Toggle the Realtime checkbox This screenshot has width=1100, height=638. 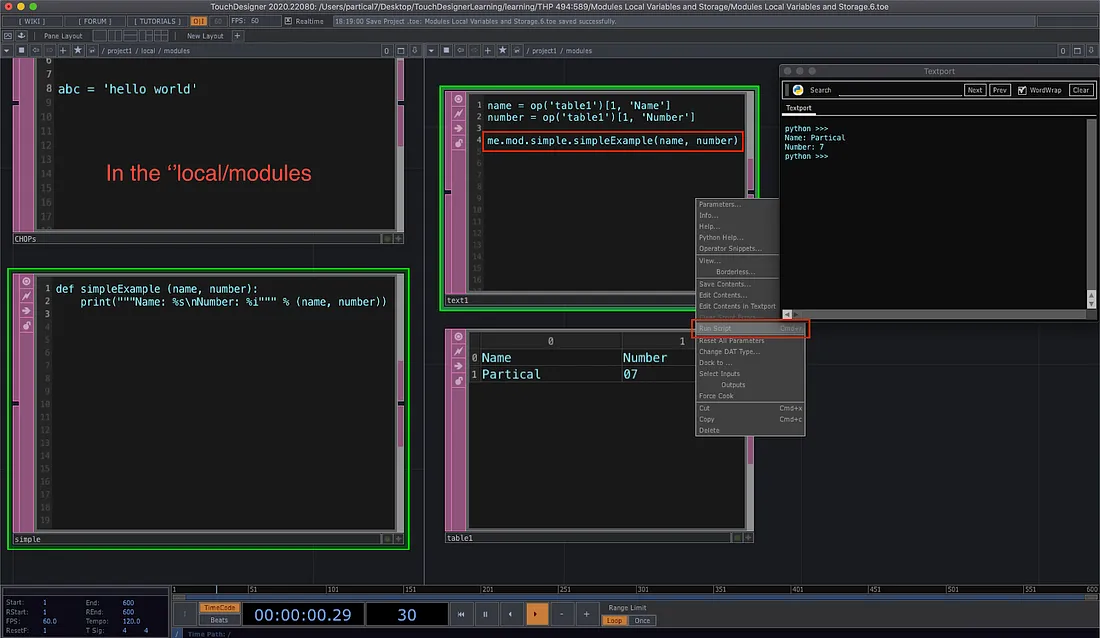pyautogui.click(x=287, y=21)
